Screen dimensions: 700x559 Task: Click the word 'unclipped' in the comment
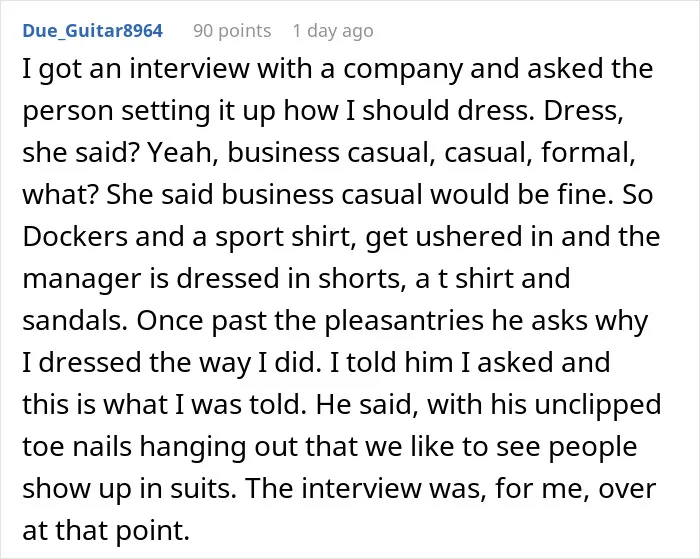pos(597,405)
